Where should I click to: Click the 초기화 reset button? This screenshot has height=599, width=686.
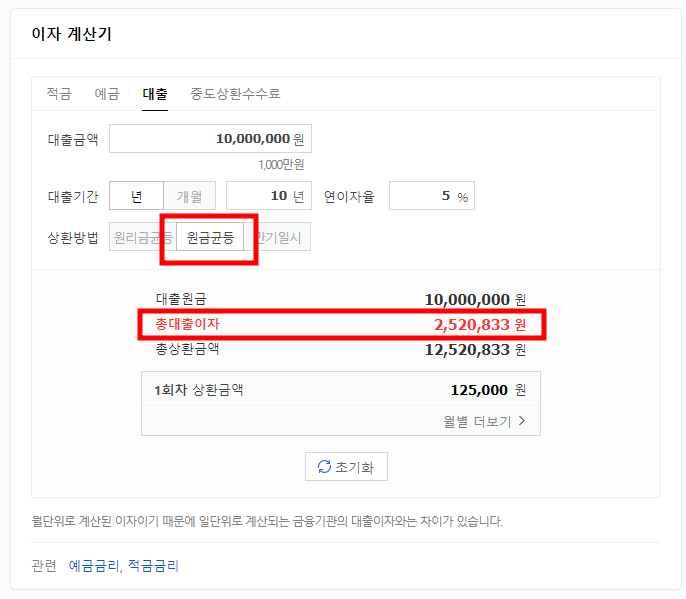coord(346,466)
